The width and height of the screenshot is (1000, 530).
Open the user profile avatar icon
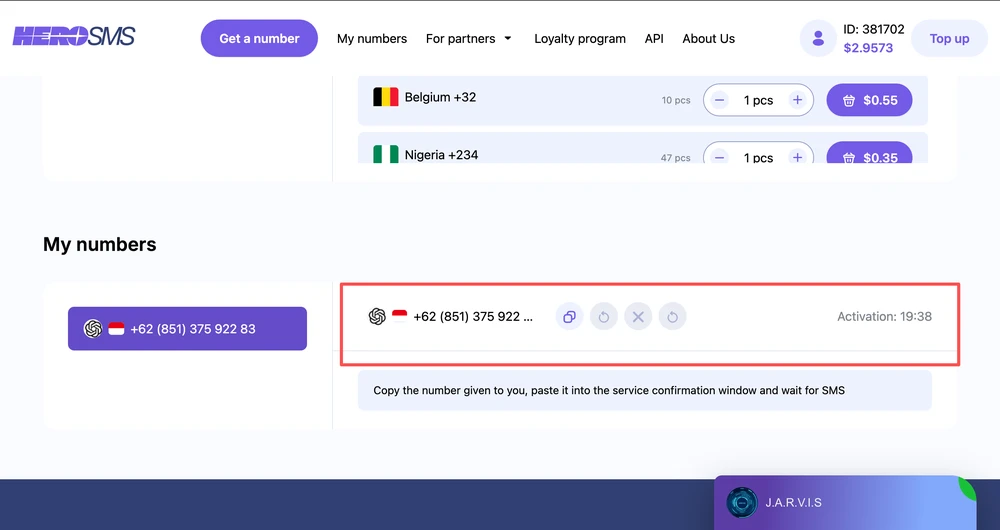[x=818, y=39]
